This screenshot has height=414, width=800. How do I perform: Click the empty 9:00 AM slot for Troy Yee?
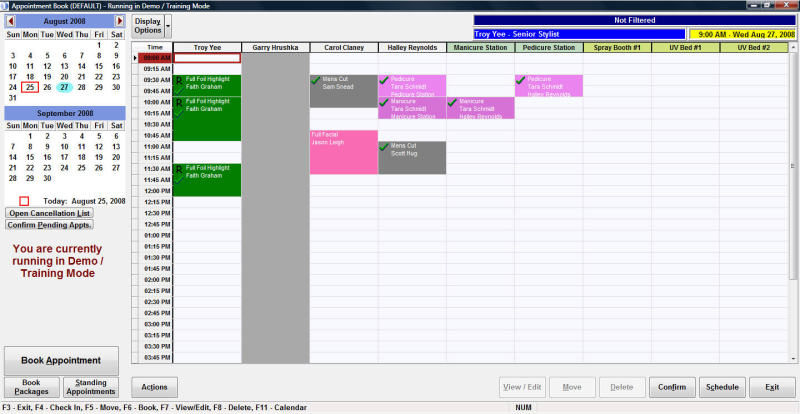coord(207,58)
